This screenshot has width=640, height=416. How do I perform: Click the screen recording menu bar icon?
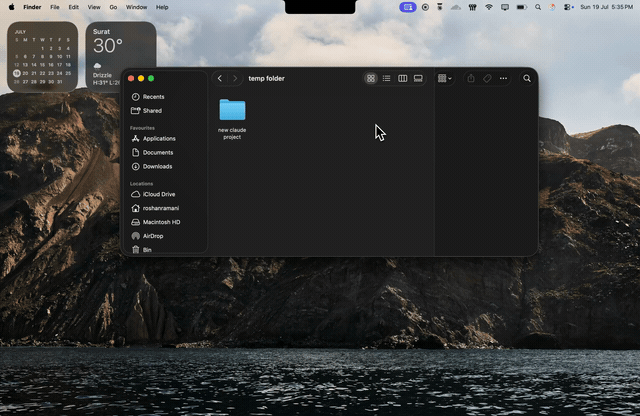click(425, 7)
